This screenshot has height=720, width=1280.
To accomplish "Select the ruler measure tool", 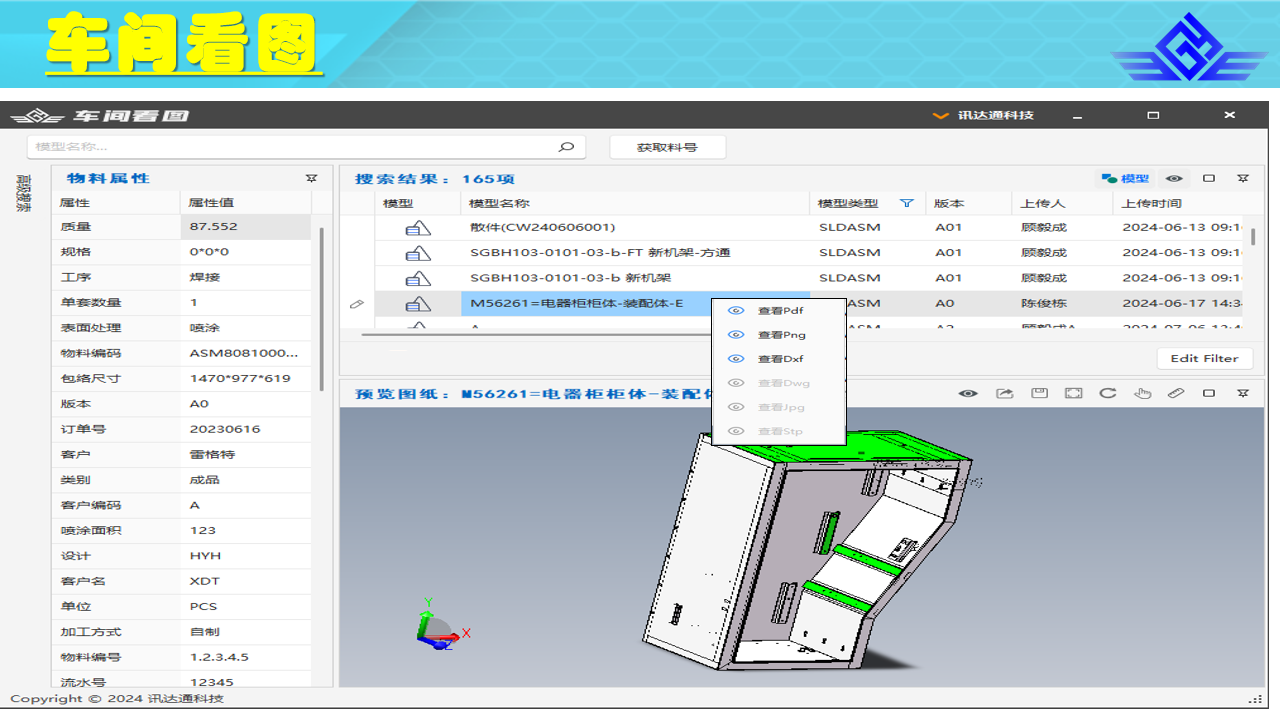I will pyautogui.click(x=1176, y=393).
